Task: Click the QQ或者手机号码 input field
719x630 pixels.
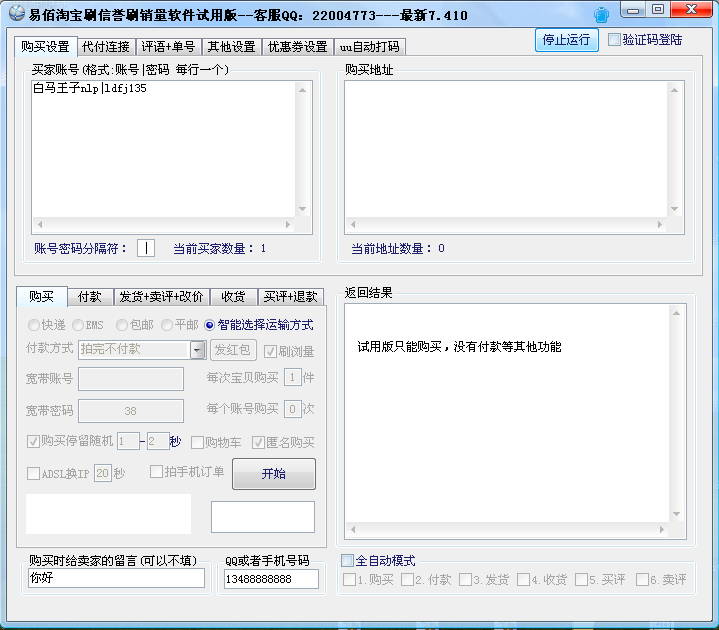Action: click(271, 579)
